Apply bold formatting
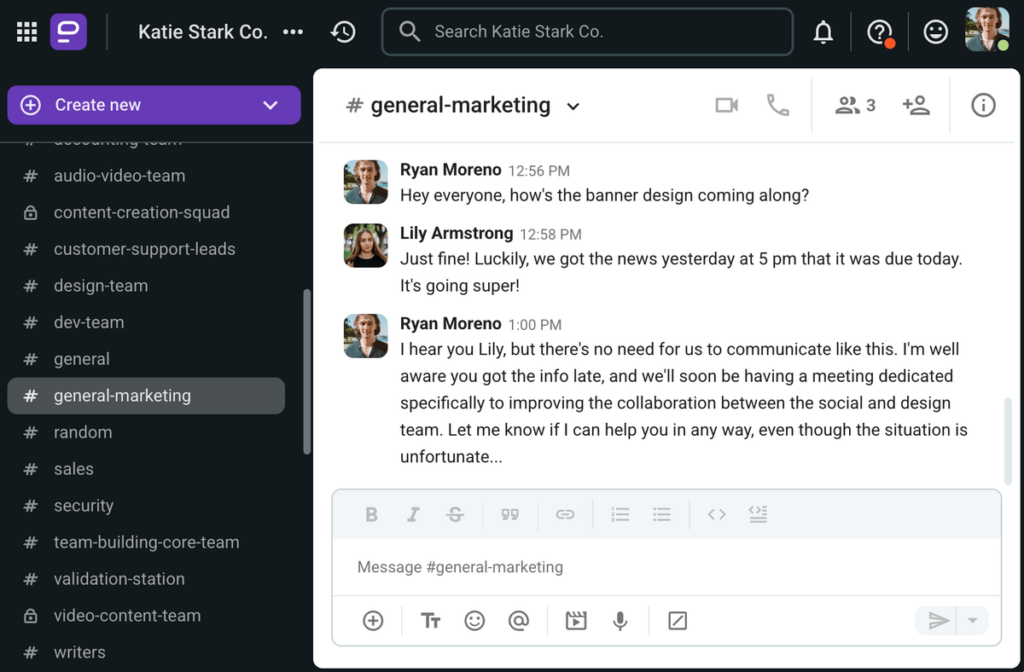The image size is (1024, 672). [x=371, y=514]
